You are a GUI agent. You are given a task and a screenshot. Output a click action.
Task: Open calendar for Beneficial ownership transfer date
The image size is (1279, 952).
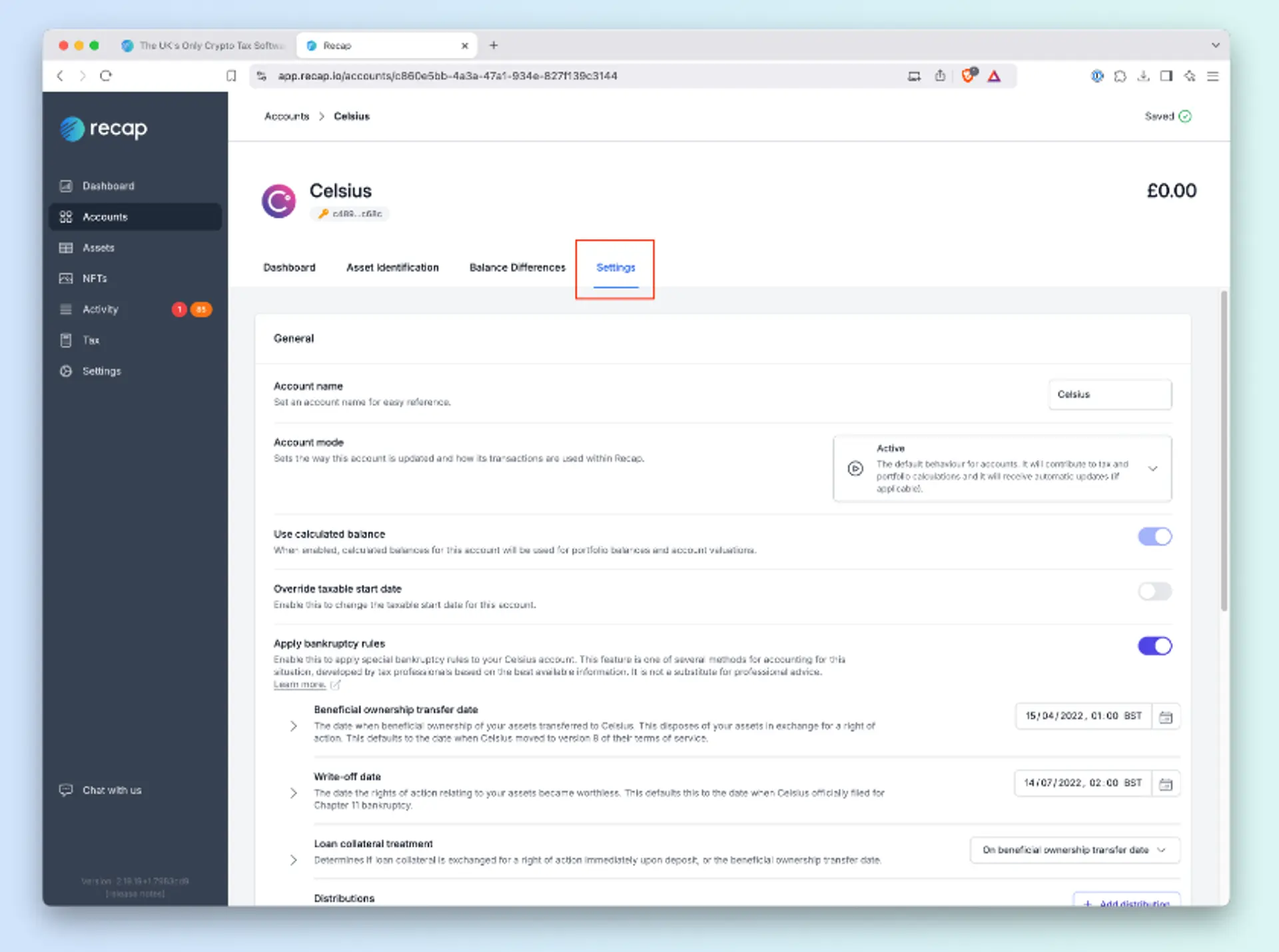click(x=1165, y=717)
